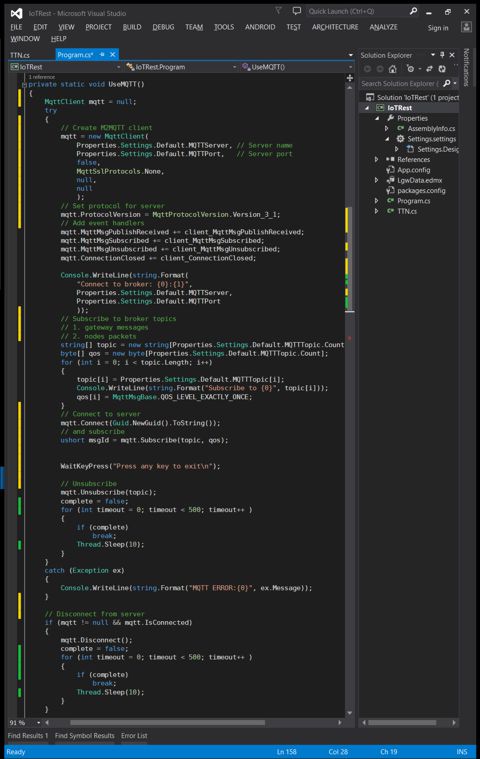Click the account avatar icon beside Sign in

[x=466, y=27]
